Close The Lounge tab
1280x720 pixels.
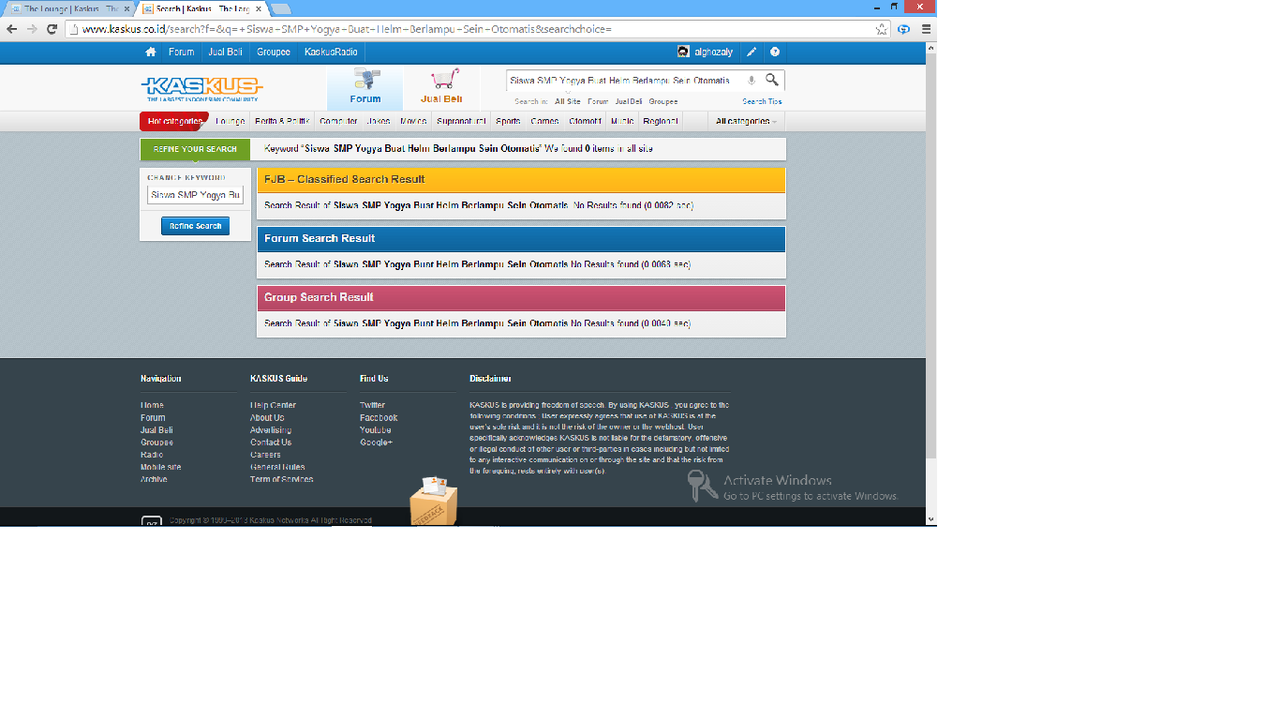pyautogui.click(x=127, y=9)
